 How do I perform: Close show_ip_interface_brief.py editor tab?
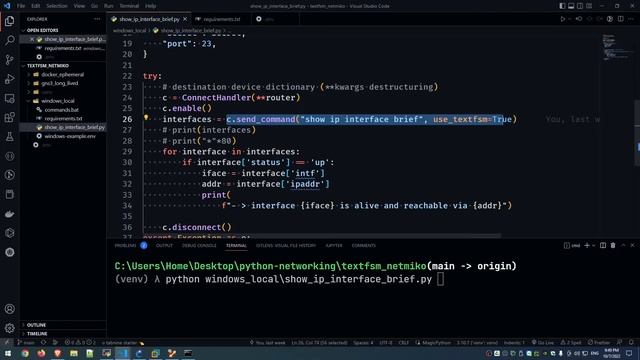point(185,19)
